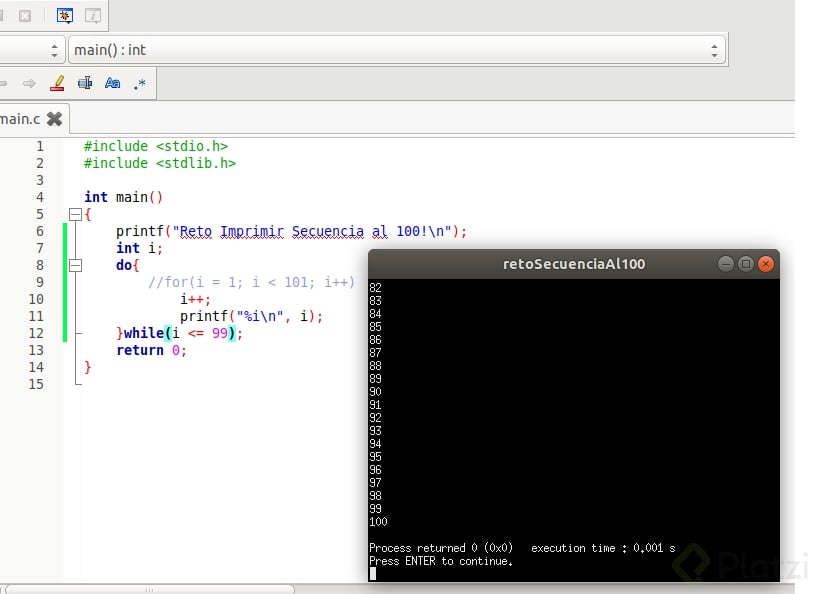817x594 pixels.
Task: Click the horizontal scrollbar below the editor
Action: click(150, 589)
